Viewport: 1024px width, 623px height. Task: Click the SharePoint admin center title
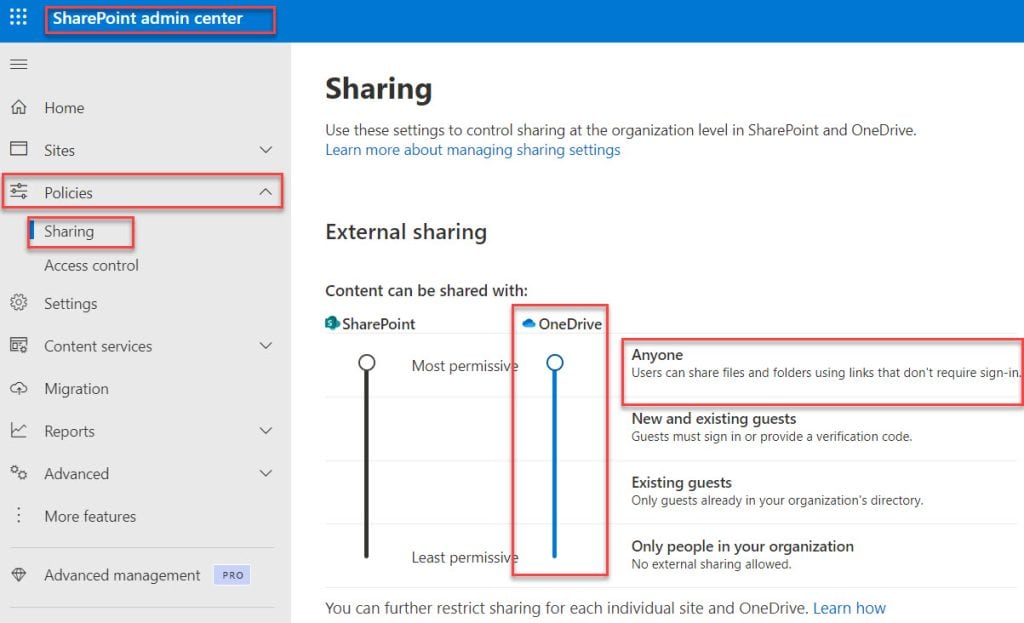click(148, 18)
